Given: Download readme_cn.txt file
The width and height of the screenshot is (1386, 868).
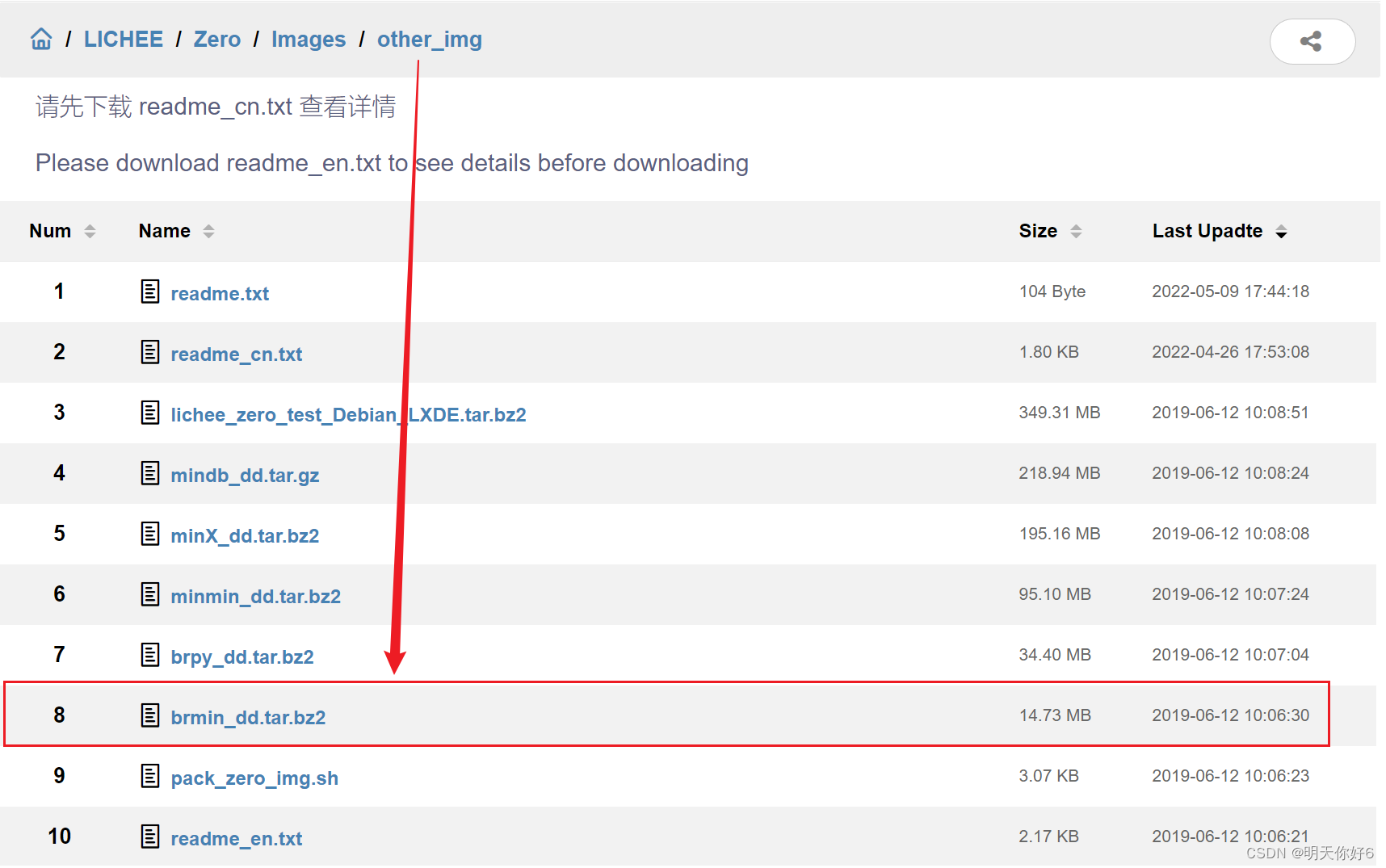Looking at the screenshot, I should [x=237, y=354].
